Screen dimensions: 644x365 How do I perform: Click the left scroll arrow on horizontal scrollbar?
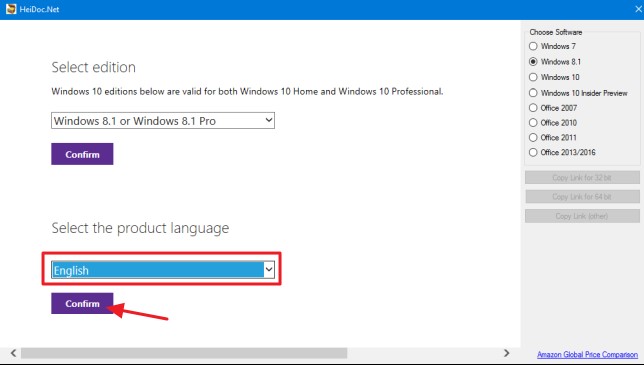pyautogui.click(x=14, y=353)
